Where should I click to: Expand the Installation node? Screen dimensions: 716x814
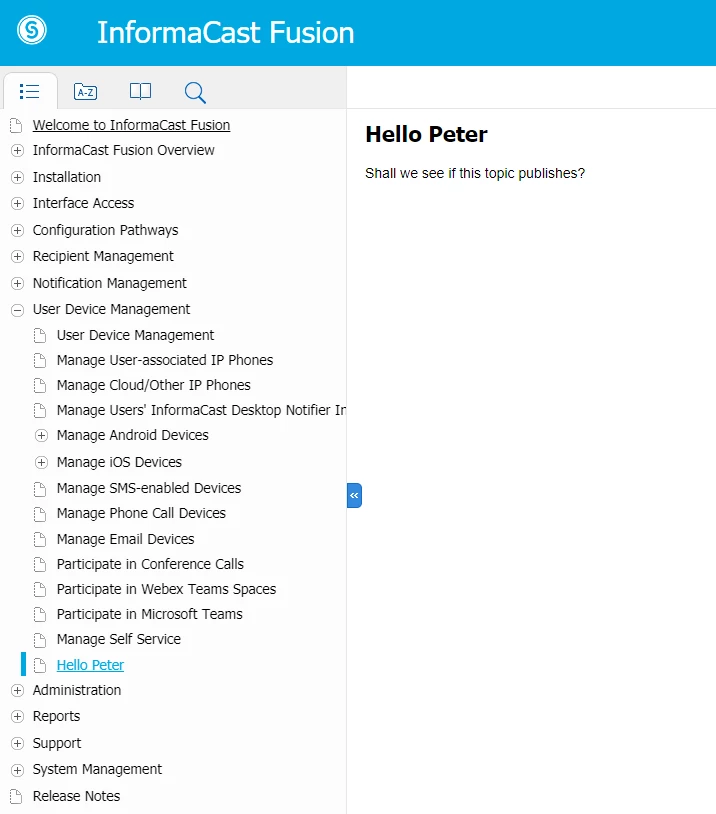coord(17,177)
